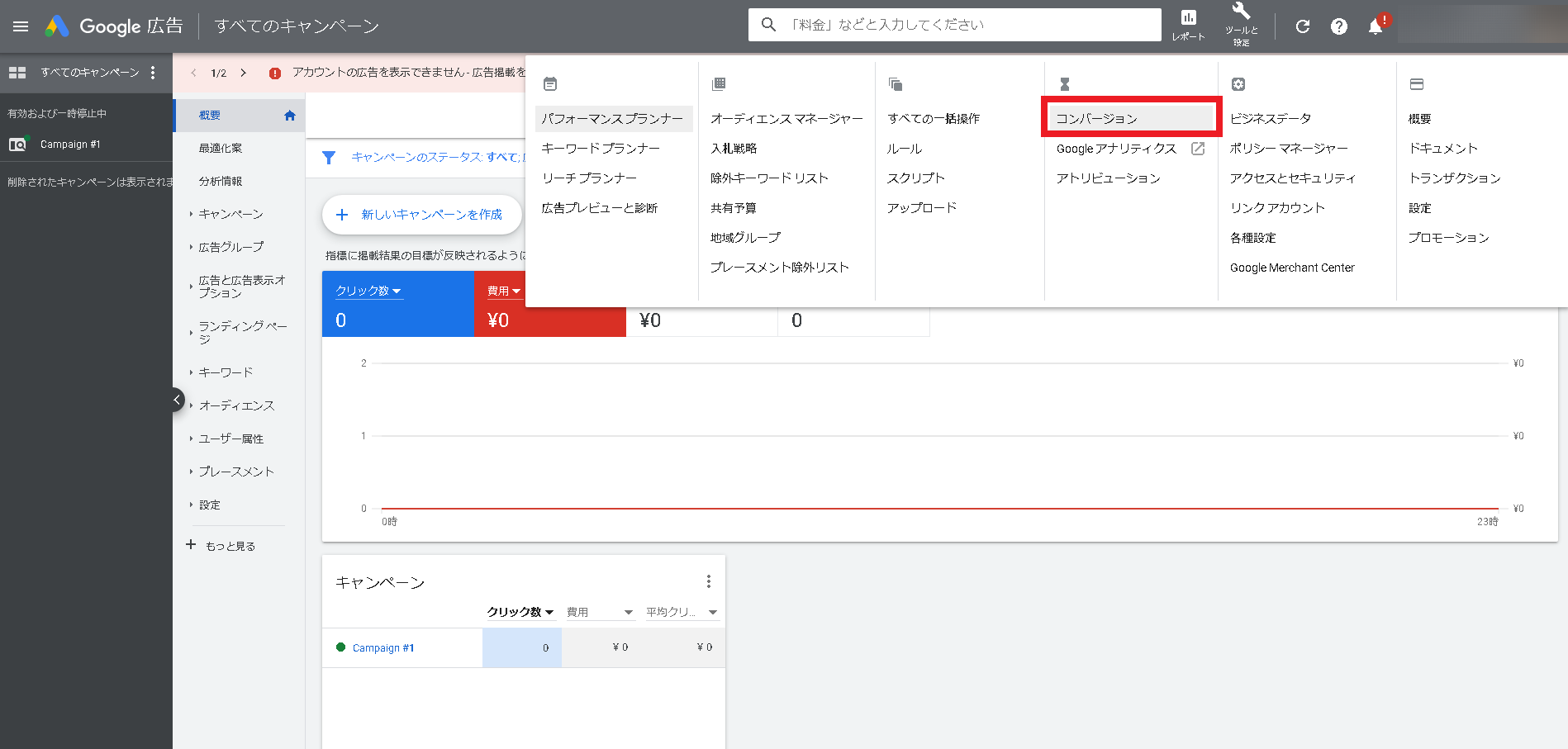Go to previous notification arrow
The width and height of the screenshot is (1568, 749).
(x=193, y=73)
